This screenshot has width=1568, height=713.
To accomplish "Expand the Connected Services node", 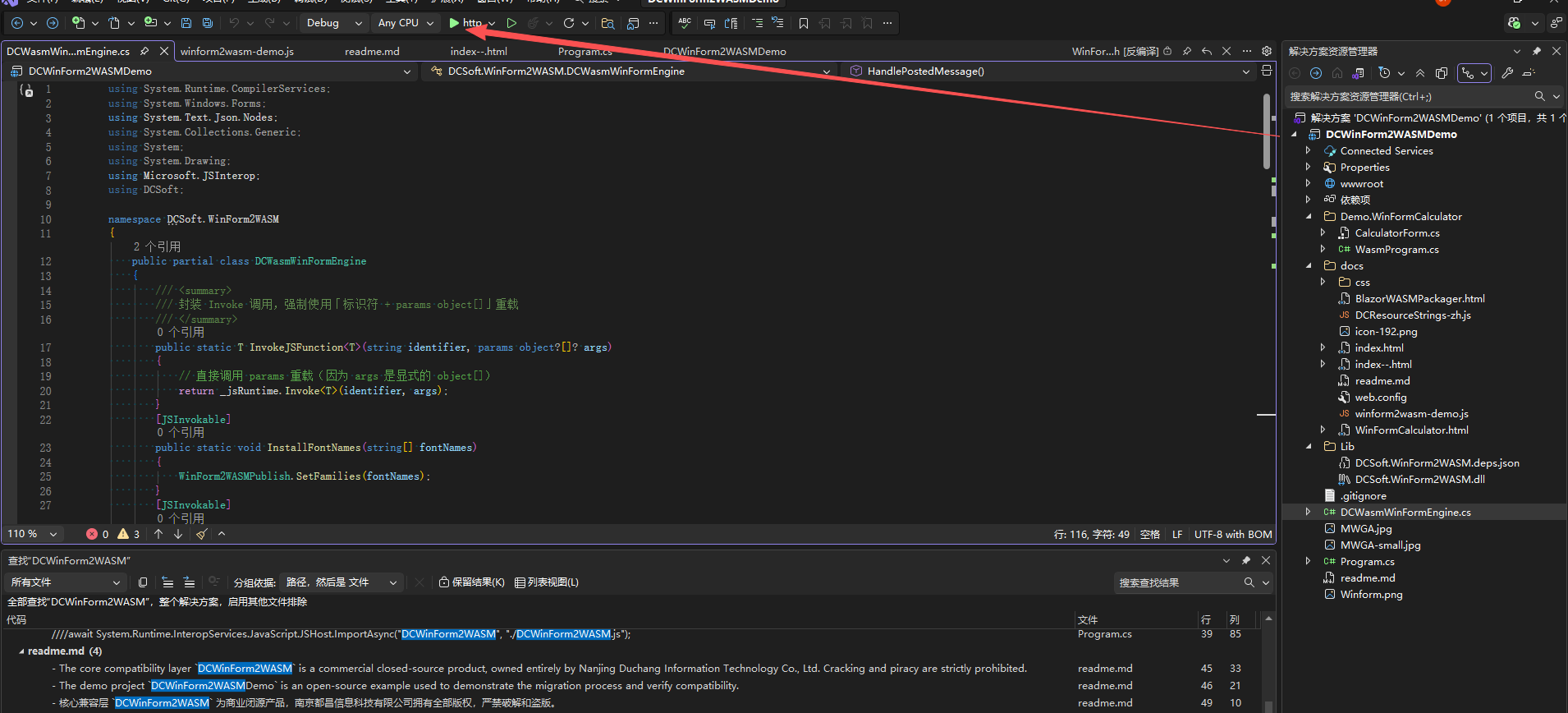I will tap(1309, 150).
